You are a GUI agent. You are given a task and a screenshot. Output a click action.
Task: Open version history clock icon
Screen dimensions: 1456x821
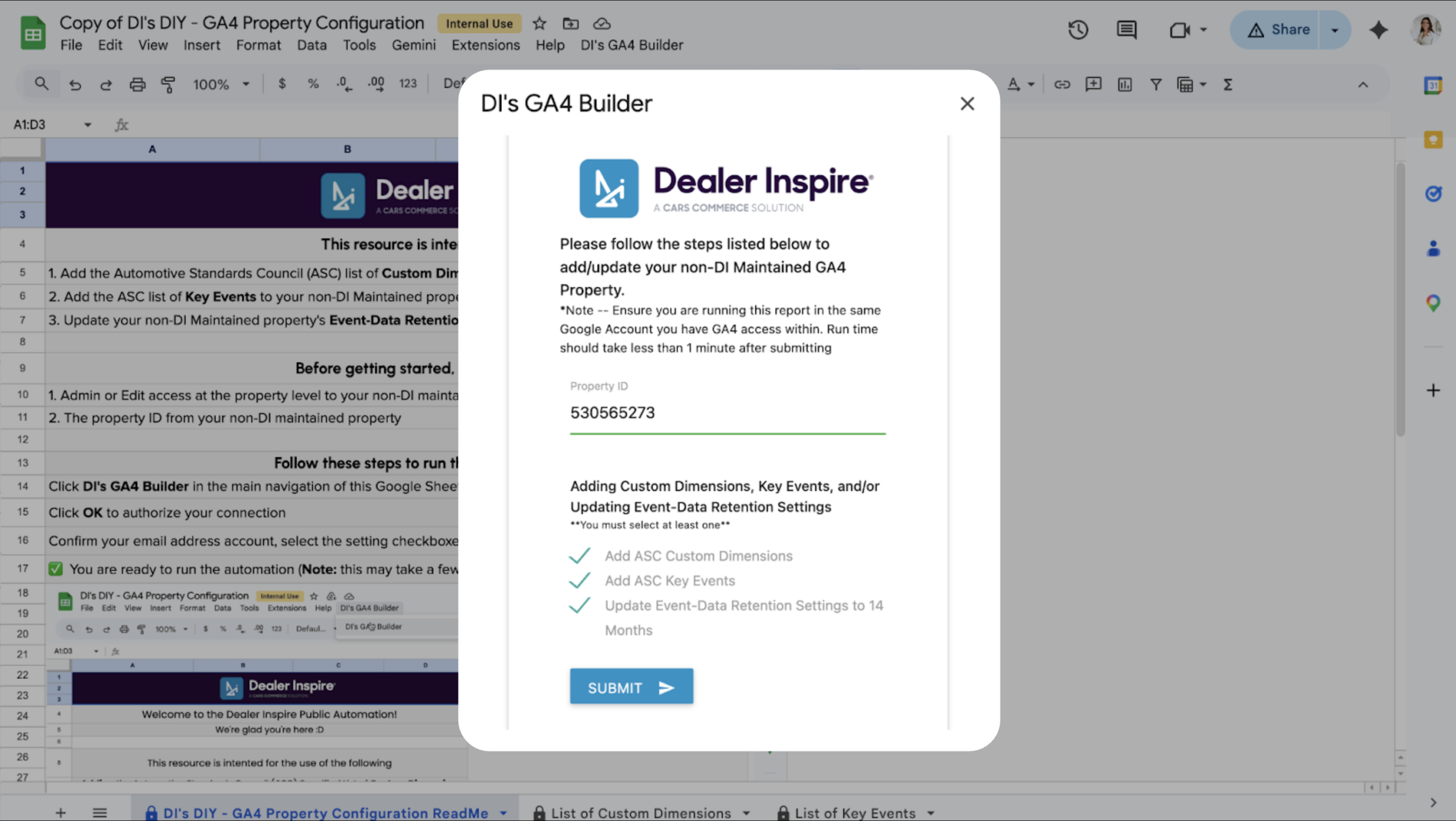(x=1078, y=30)
